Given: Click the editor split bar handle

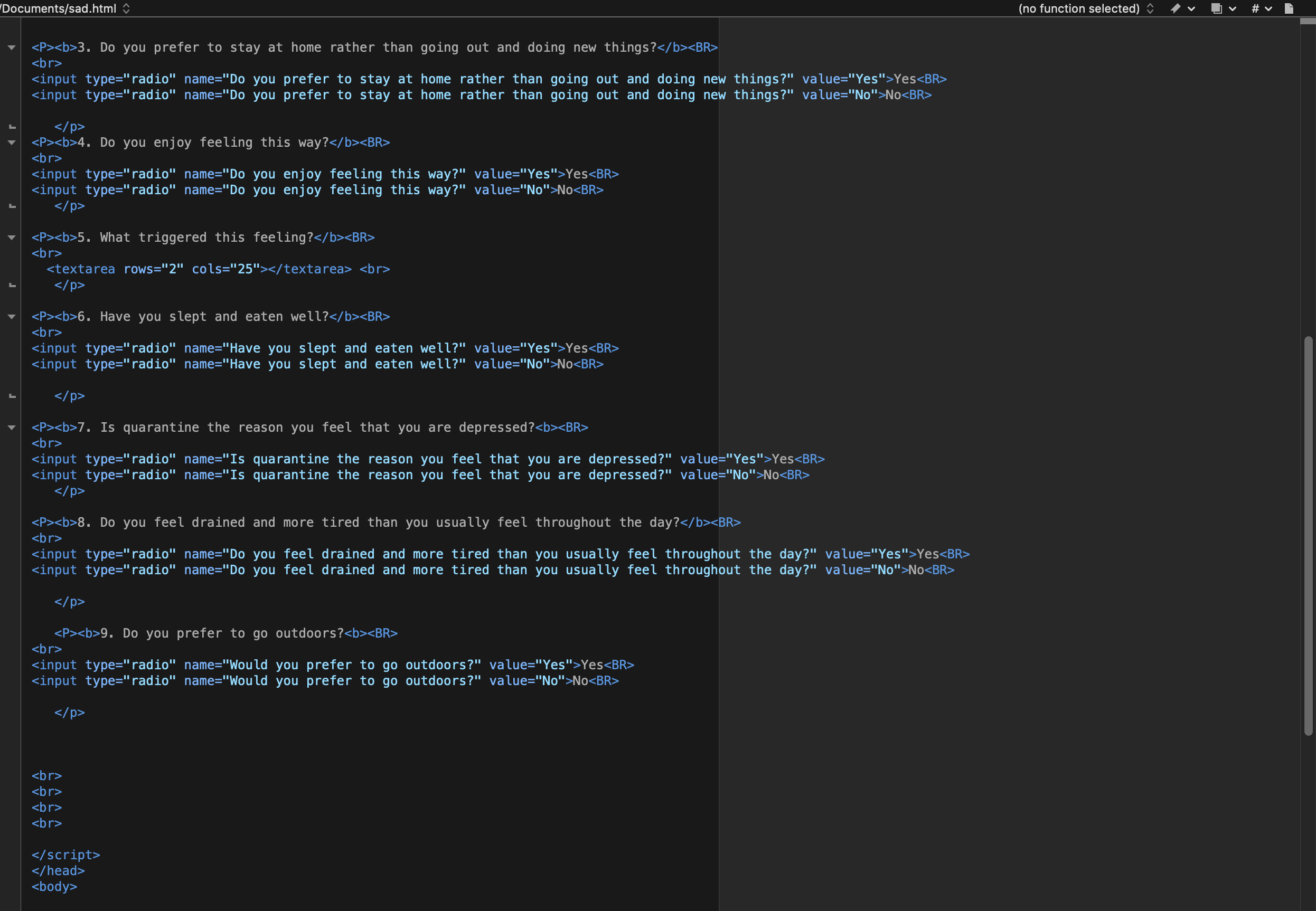Looking at the screenshot, I should [1308, 22].
